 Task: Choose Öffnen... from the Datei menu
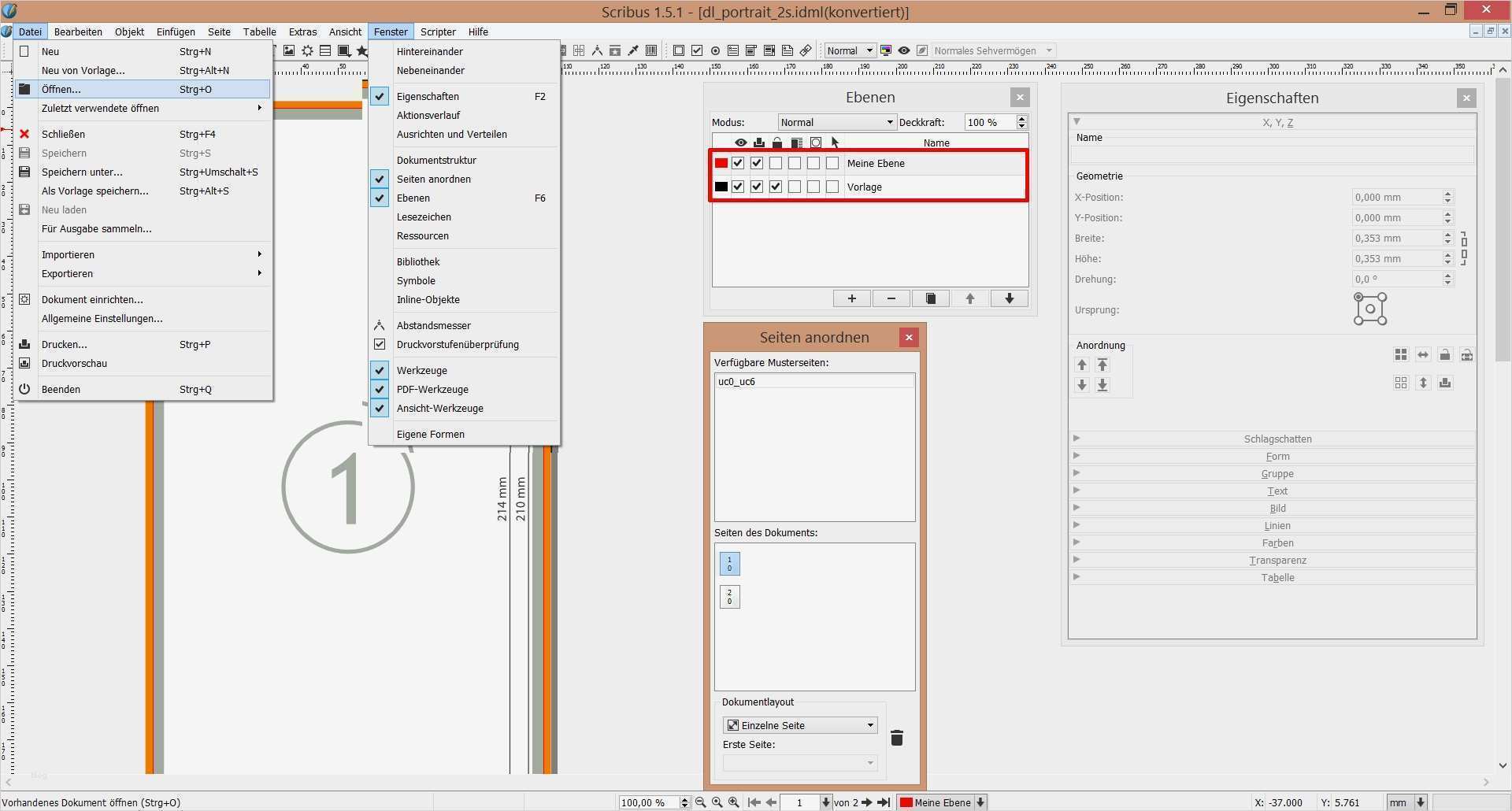tap(143, 89)
